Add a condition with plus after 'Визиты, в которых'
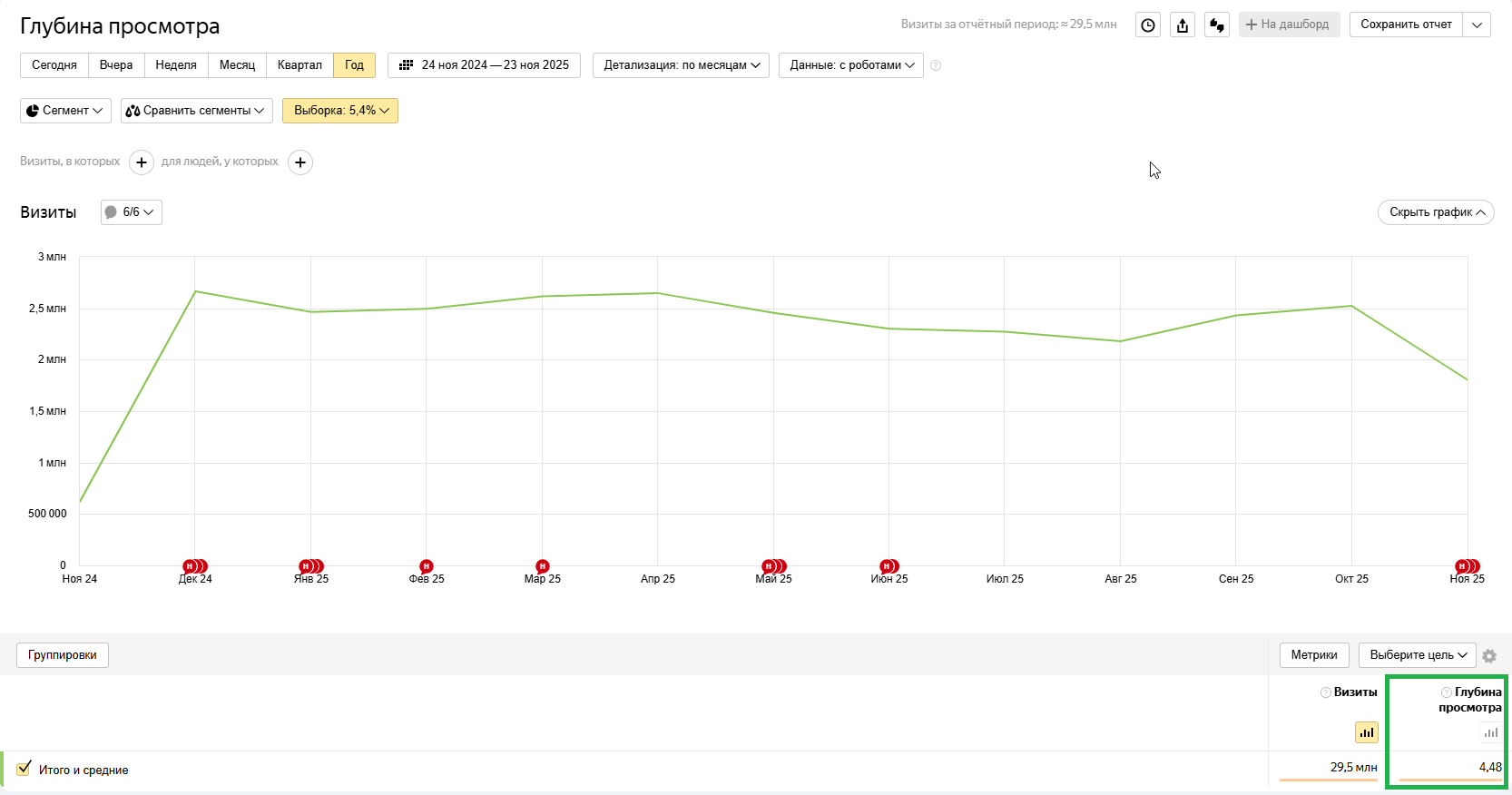The height and width of the screenshot is (795, 1512). click(142, 162)
